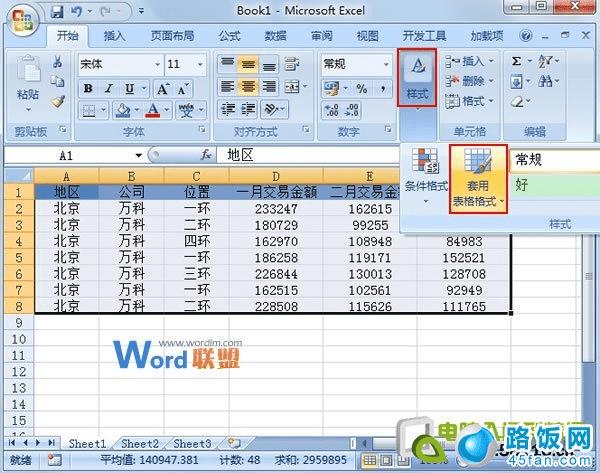Expand the Name Box dropdown arrow
The image size is (600, 473).
139,155
